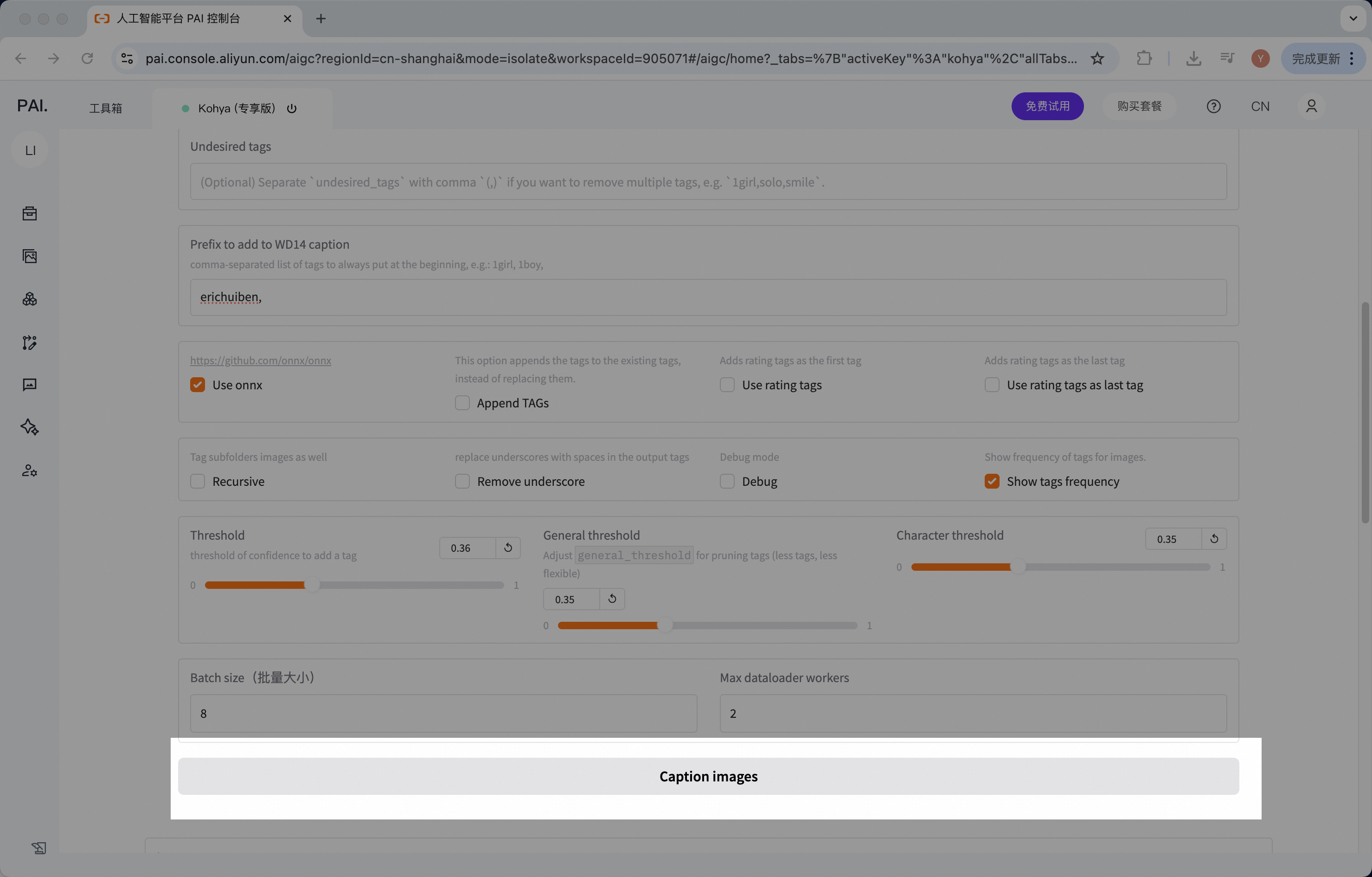The image size is (1372, 877).
Task: Click the Caption images button
Action: [x=708, y=776]
